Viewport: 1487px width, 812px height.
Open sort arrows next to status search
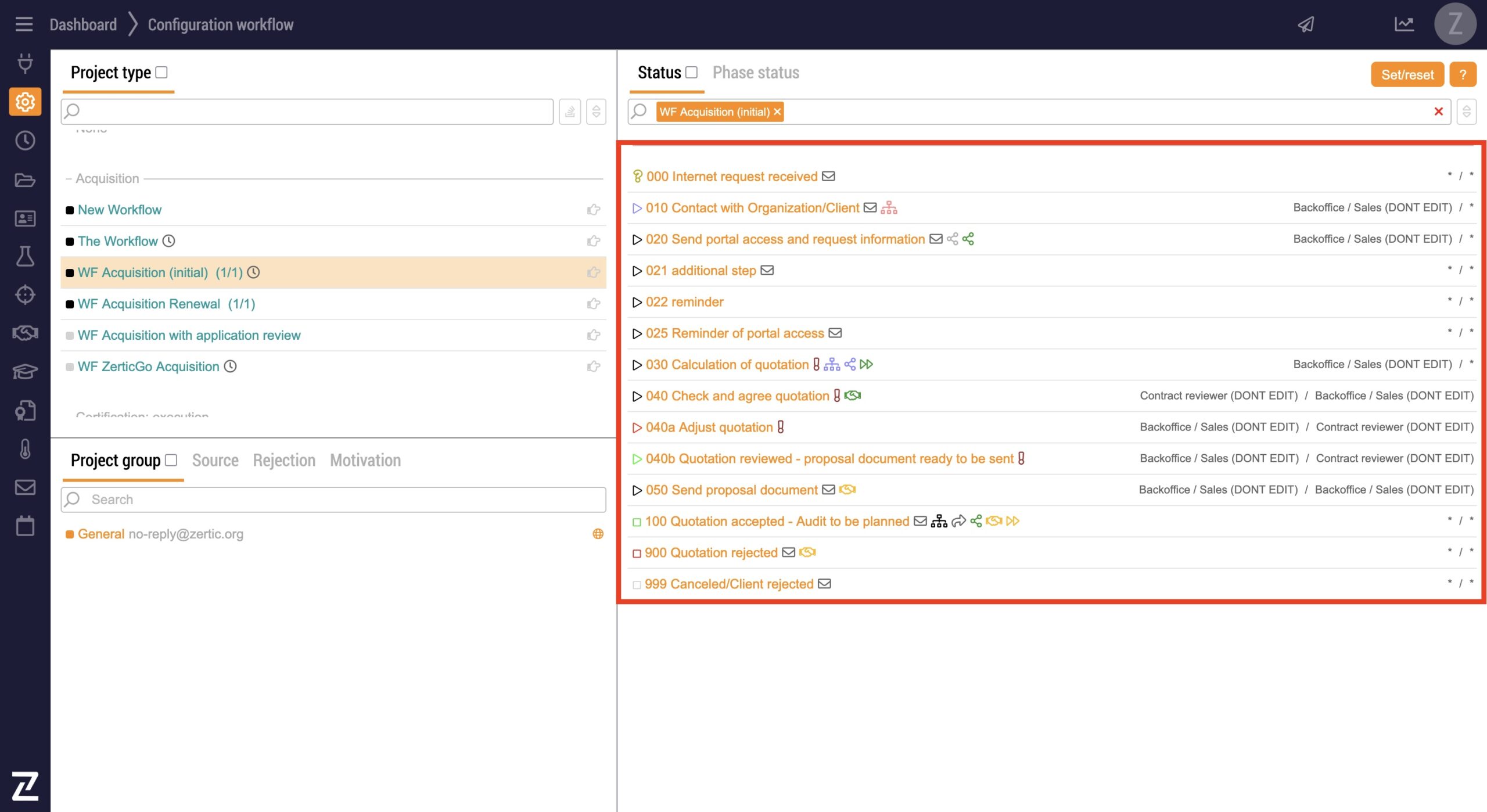pos(1467,112)
